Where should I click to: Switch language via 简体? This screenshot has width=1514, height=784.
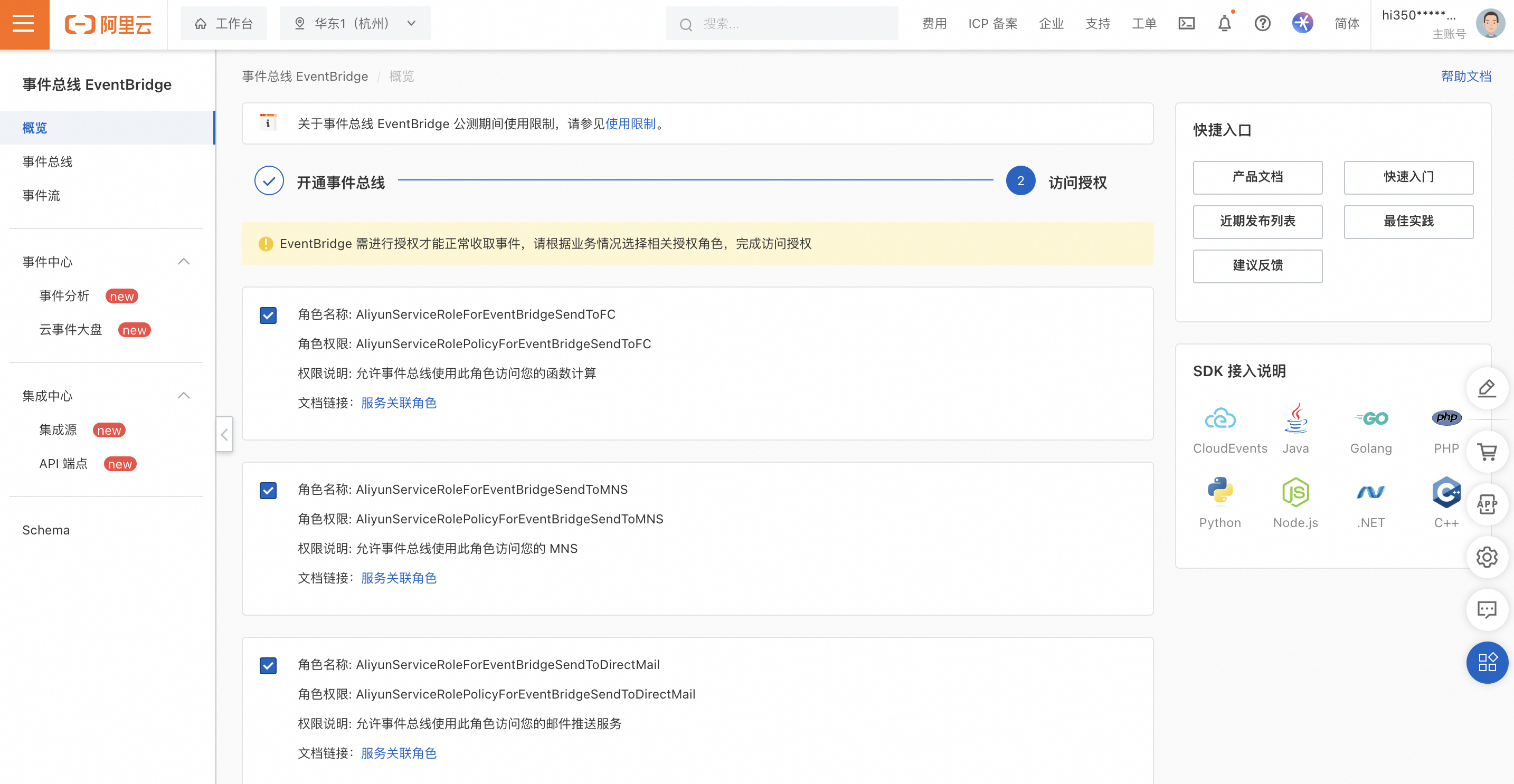point(1347,24)
